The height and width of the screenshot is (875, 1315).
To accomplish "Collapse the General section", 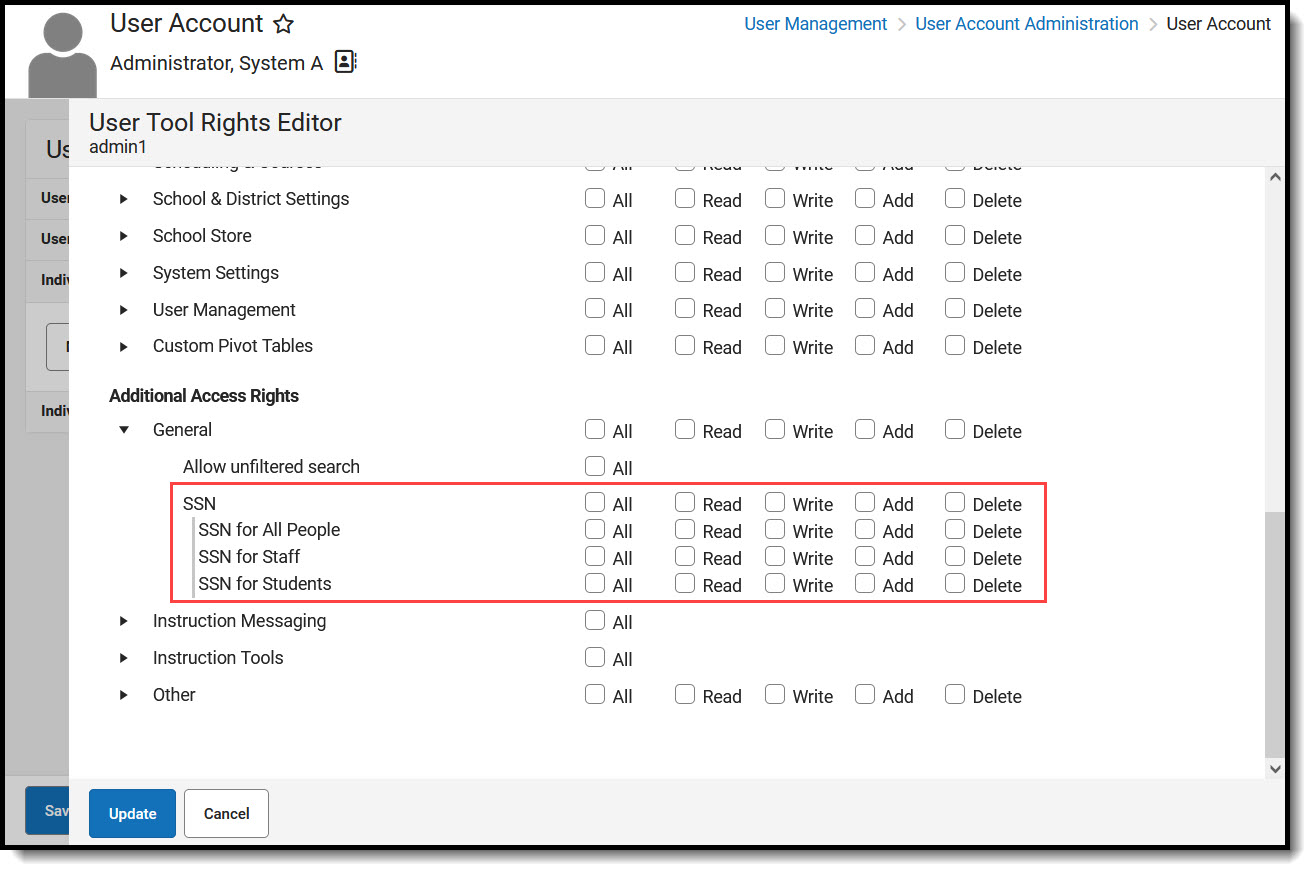I will (x=124, y=430).
